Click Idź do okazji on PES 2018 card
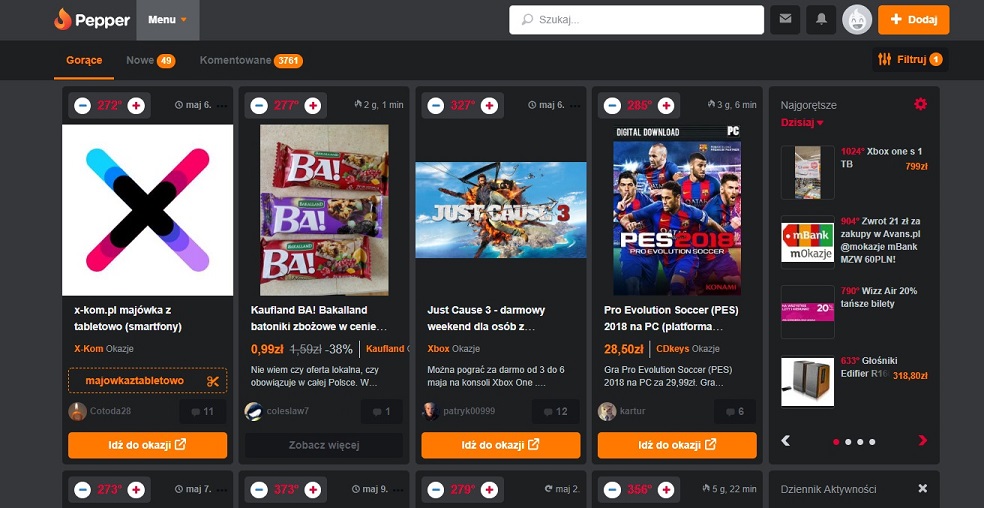Image resolution: width=984 pixels, height=508 pixels. click(x=677, y=445)
